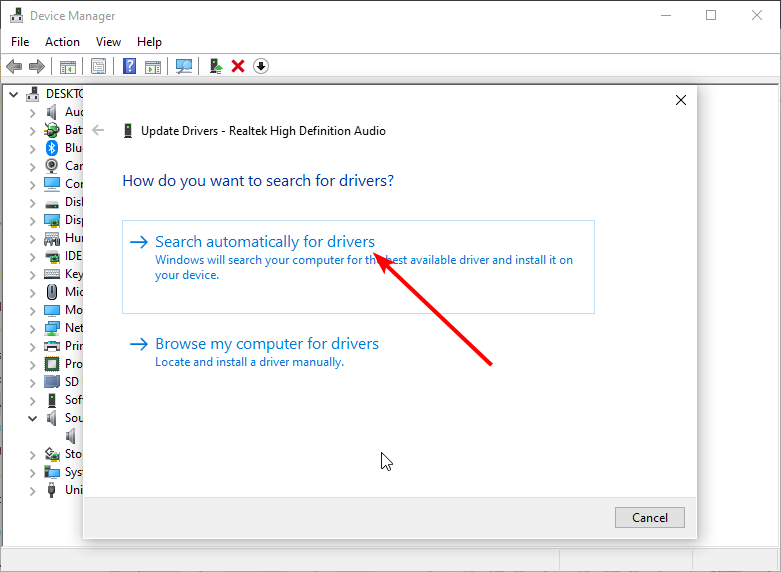This screenshot has width=781, height=572.
Task: Select Search automatically for drivers option
Action: (358, 267)
